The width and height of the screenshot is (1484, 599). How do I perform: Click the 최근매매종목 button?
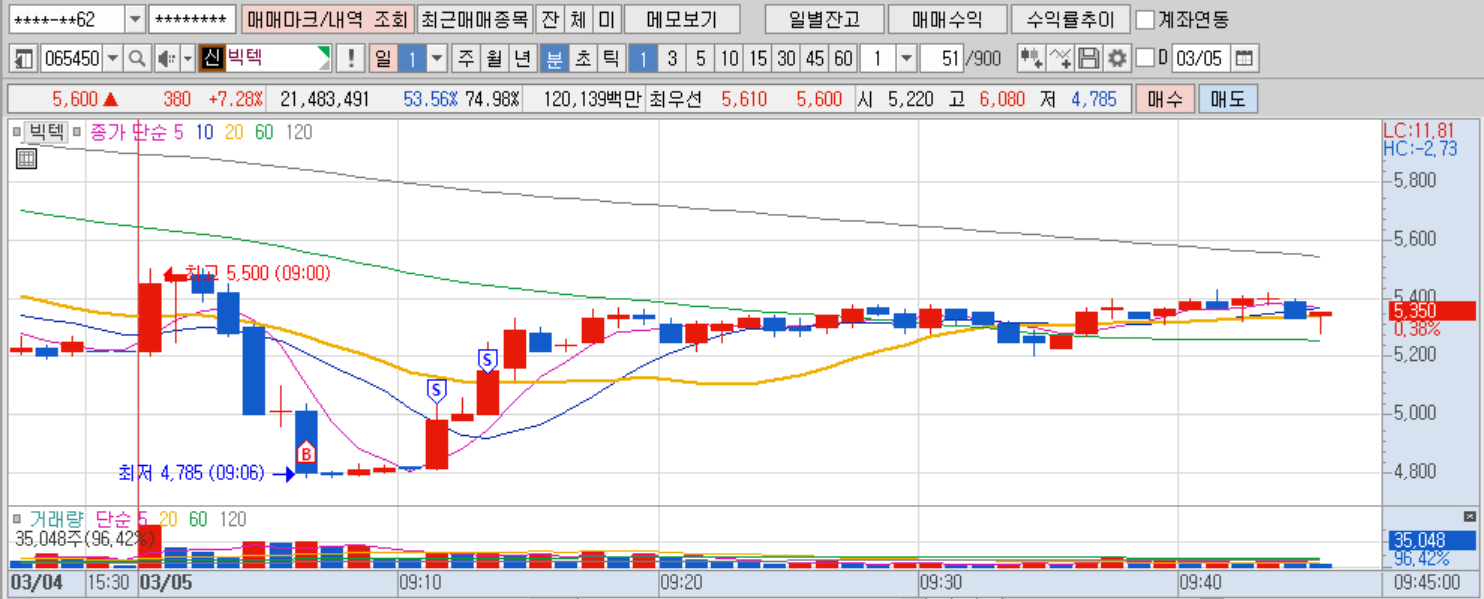click(x=473, y=19)
